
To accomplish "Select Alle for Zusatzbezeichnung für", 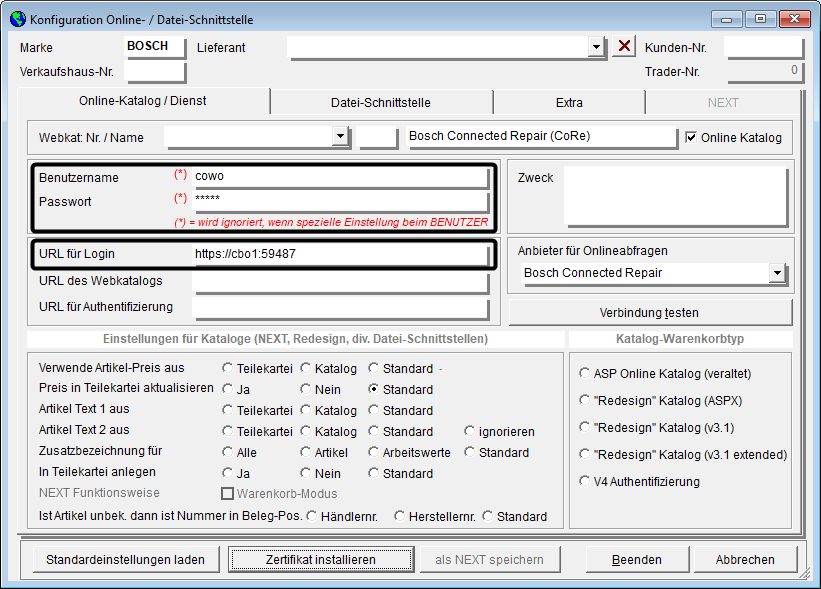I will 227,452.
